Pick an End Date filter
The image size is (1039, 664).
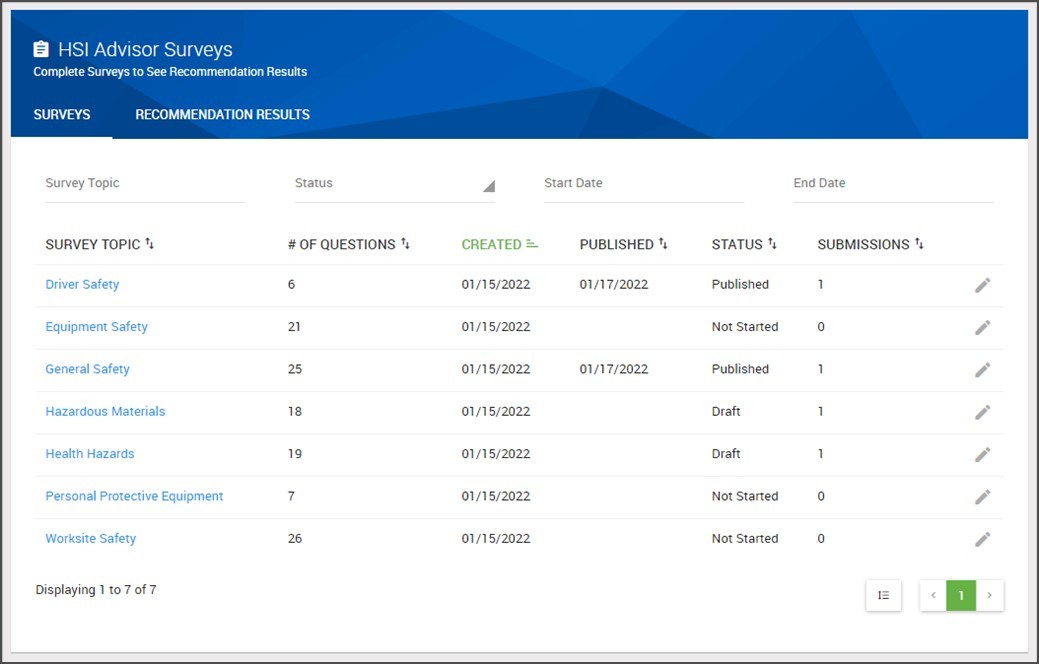tap(893, 184)
